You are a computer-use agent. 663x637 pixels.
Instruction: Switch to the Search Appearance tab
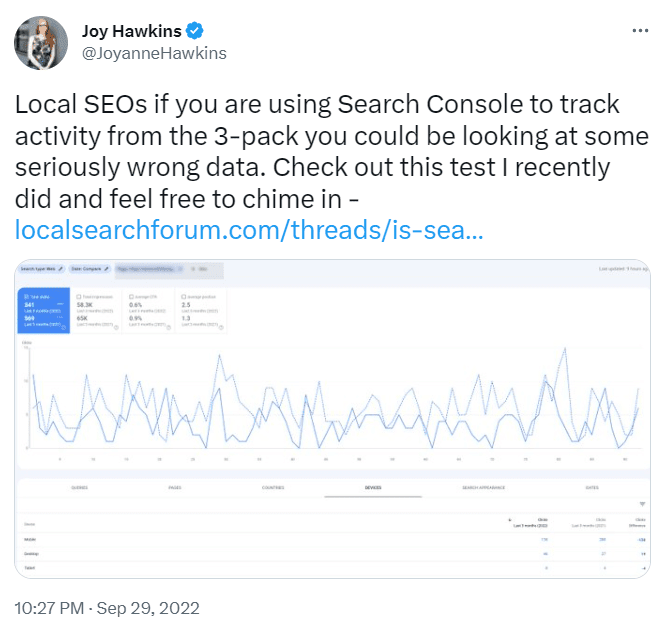pos(483,488)
